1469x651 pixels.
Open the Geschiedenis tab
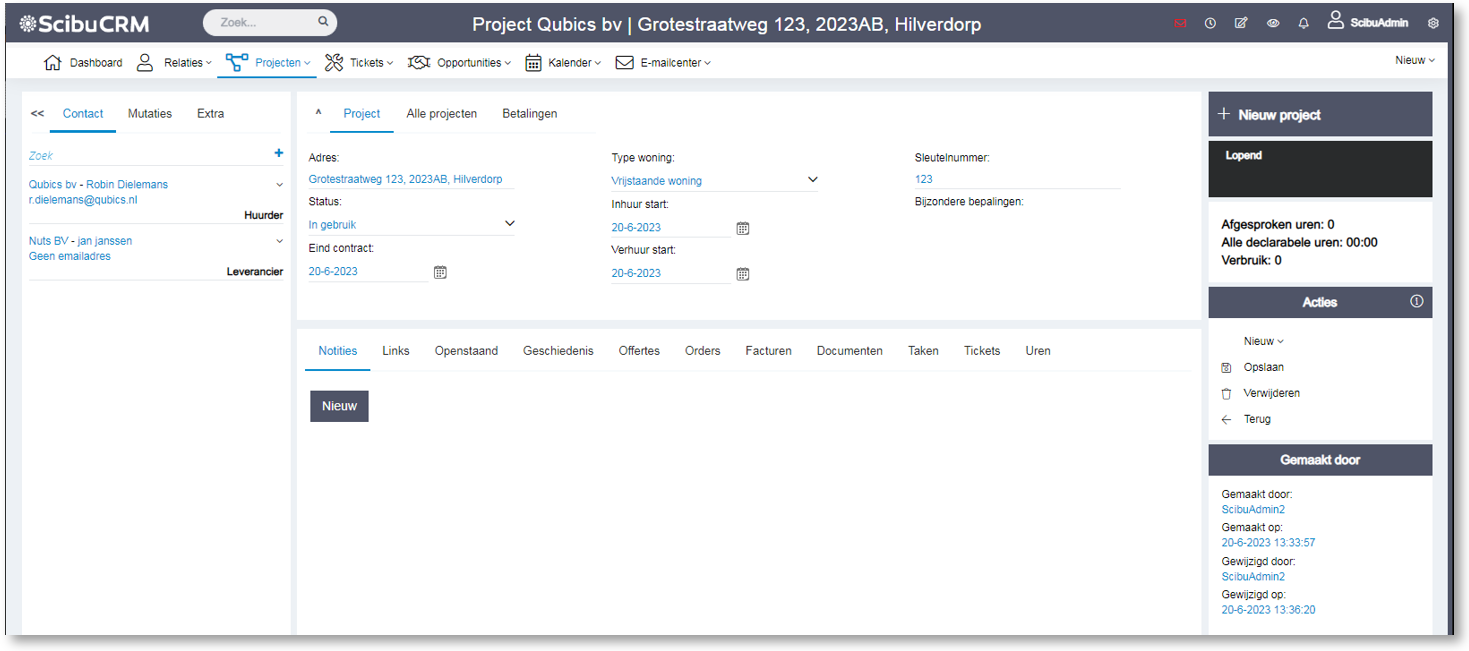point(558,351)
